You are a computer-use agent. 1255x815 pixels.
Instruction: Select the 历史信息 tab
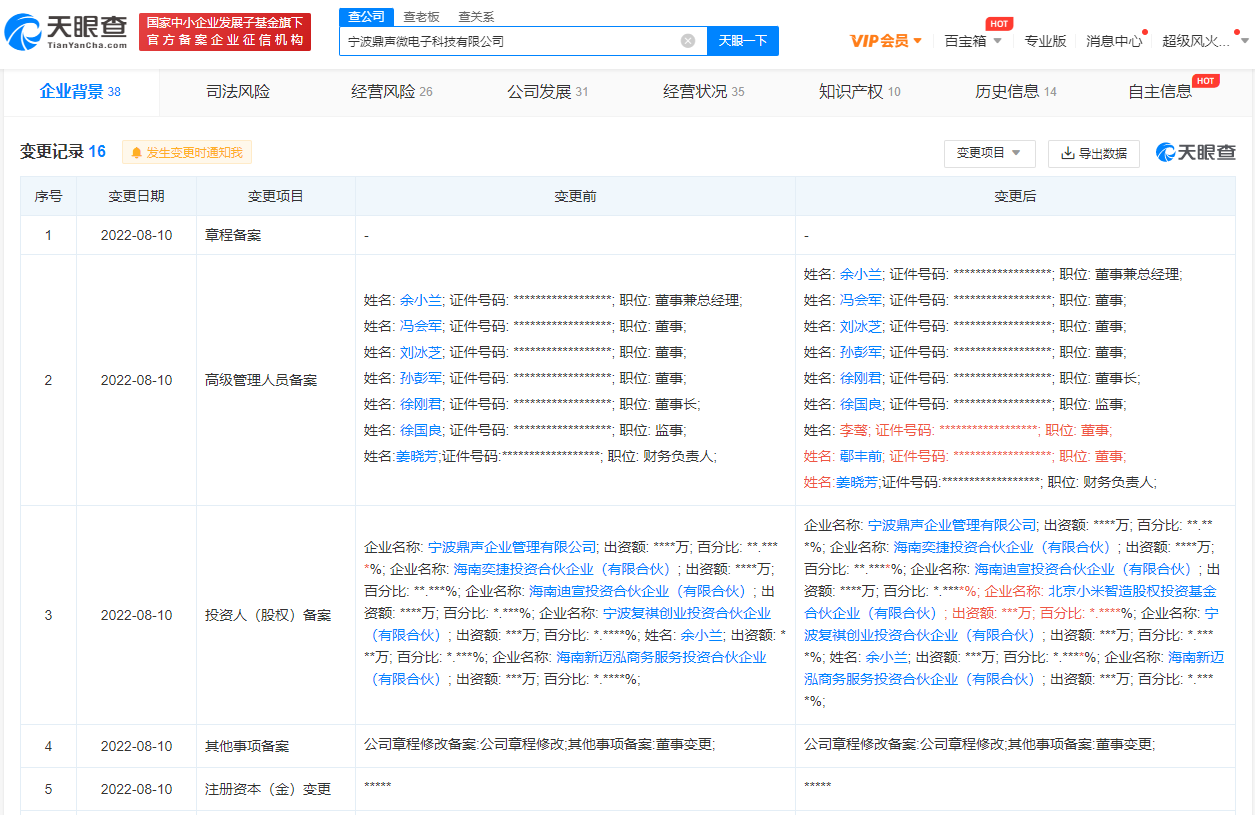point(1016,92)
